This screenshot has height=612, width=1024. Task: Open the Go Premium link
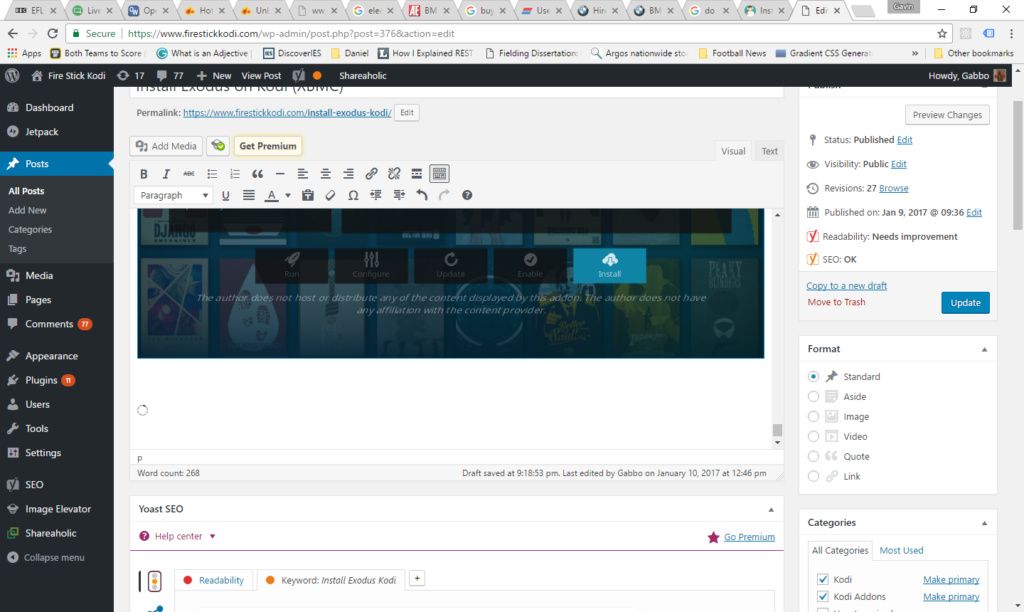(749, 537)
